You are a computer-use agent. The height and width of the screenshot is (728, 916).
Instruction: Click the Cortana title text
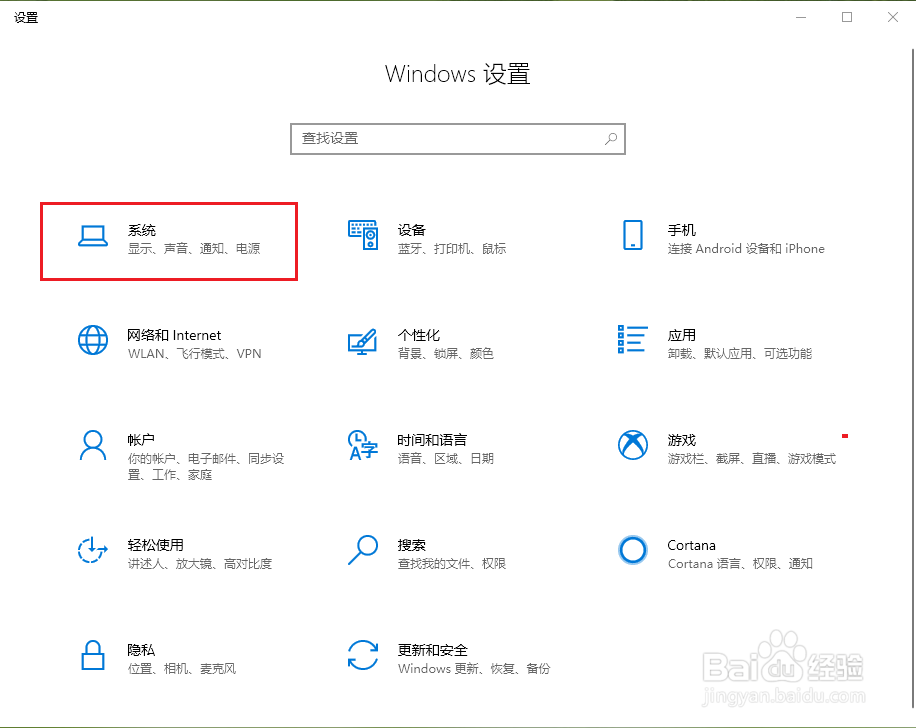[692, 545]
